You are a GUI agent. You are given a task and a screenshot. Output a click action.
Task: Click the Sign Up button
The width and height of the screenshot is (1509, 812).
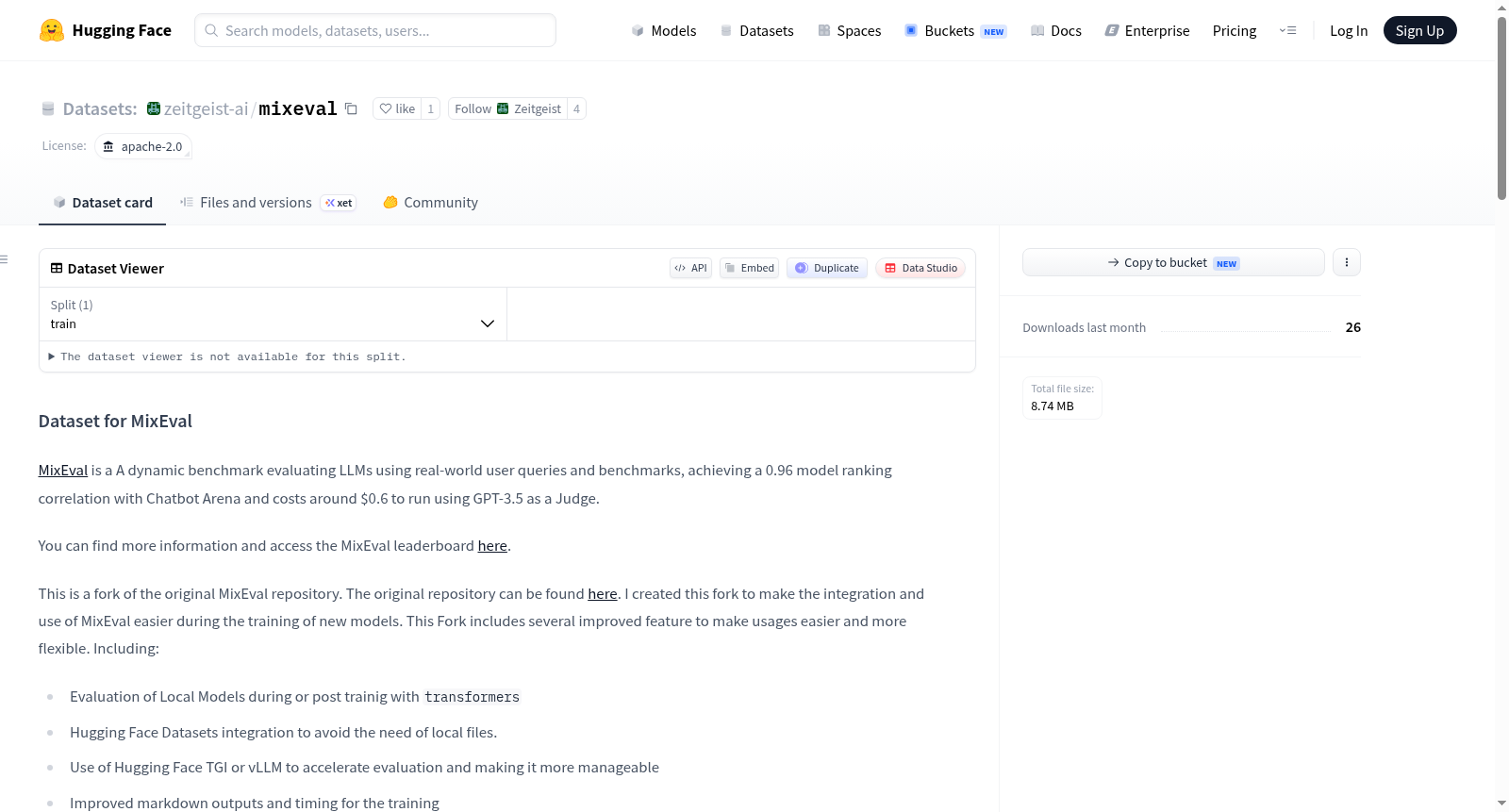[1419, 30]
